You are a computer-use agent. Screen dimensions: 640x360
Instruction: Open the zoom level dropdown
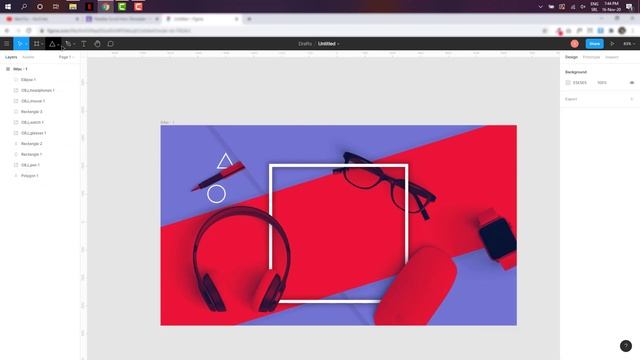pyautogui.click(x=629, y=44)
